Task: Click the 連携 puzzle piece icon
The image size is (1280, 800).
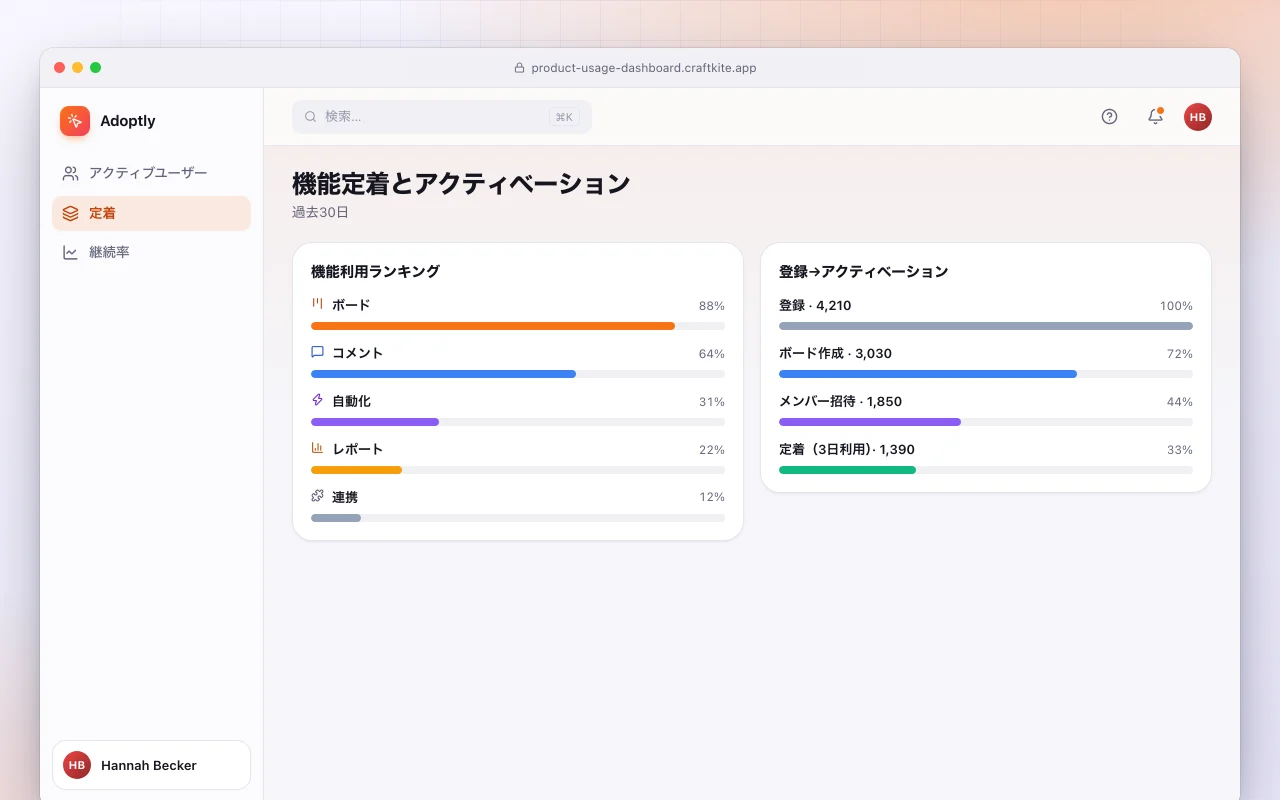Action: coord(317,496)
